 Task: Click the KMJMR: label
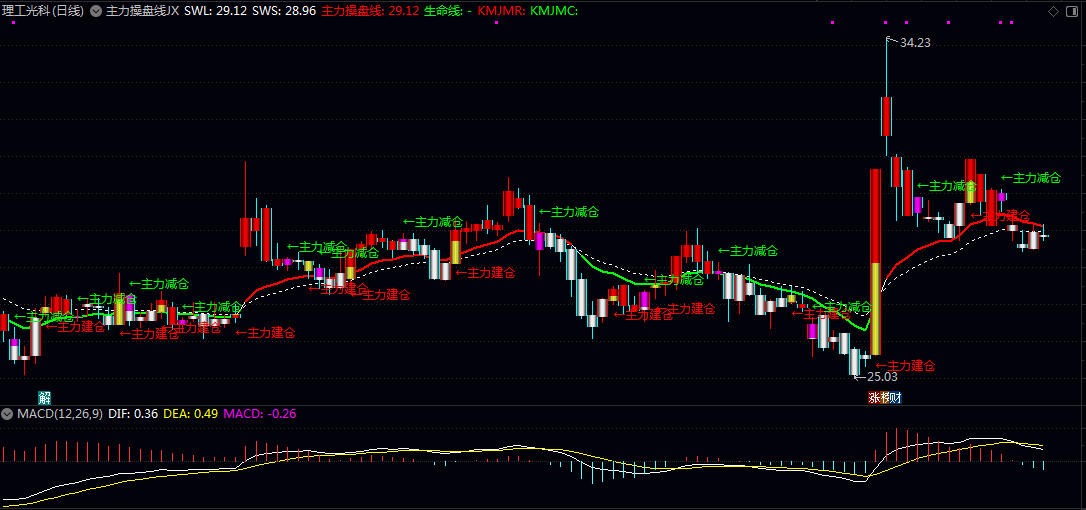point(501,11)
